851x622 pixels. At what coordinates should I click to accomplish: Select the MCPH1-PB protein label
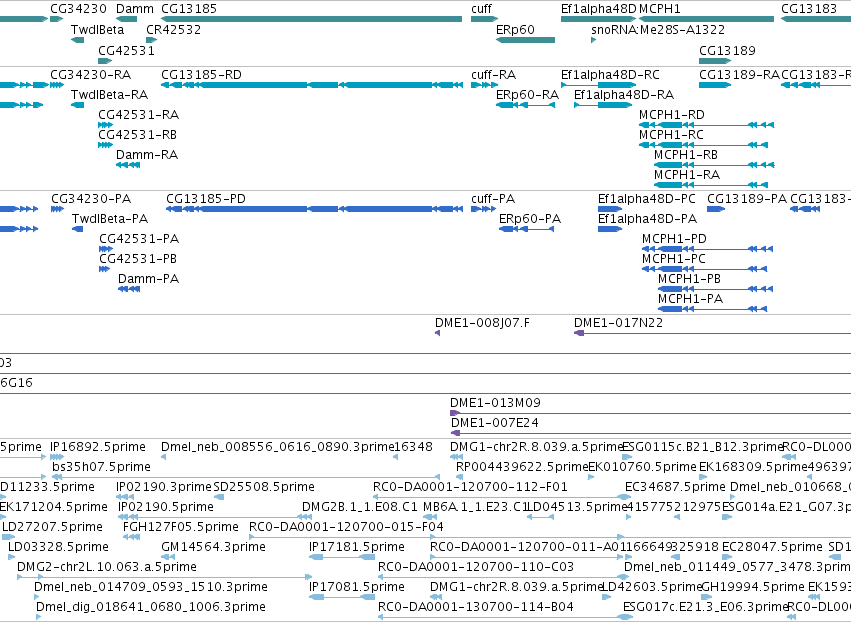(689, 279)
